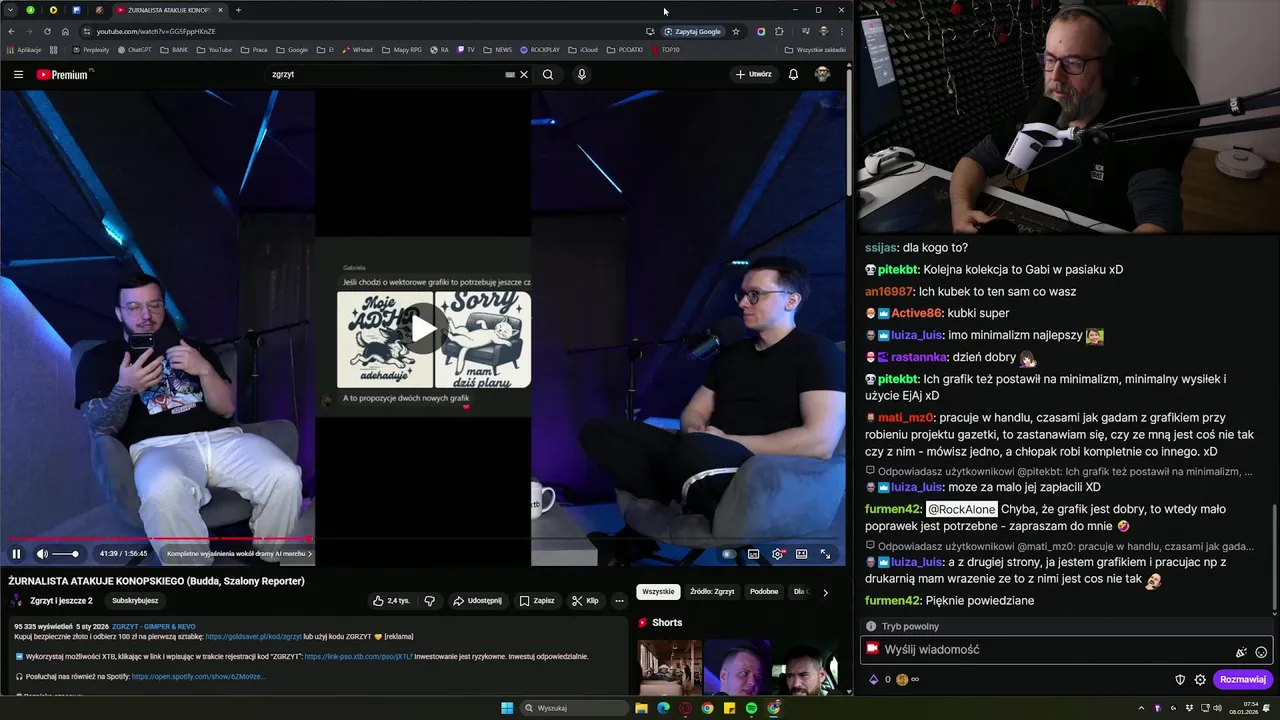Click Zapytaj Google button in address bar
The image size is (1280, 720).
(x=693, y=31)
